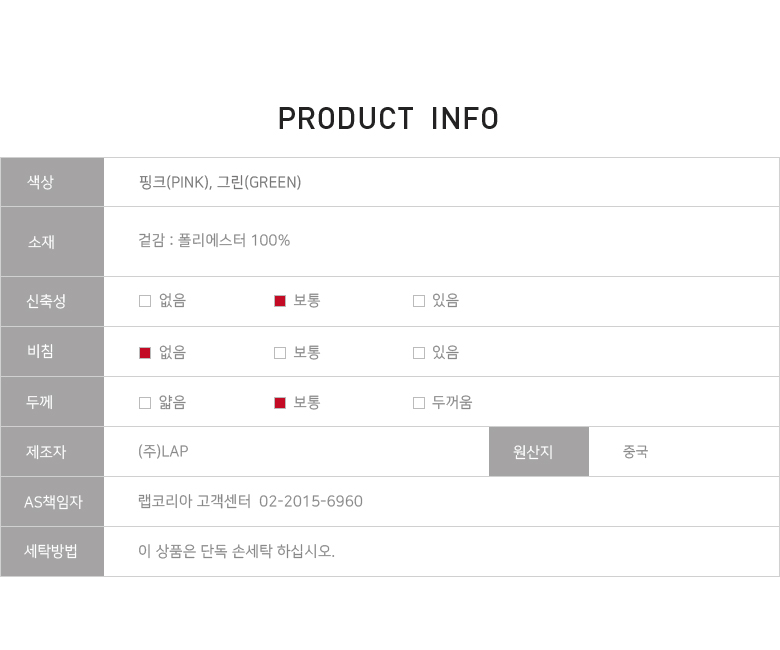
Task: Check the 비침 보통 checkbox
Action: (280, 352)
